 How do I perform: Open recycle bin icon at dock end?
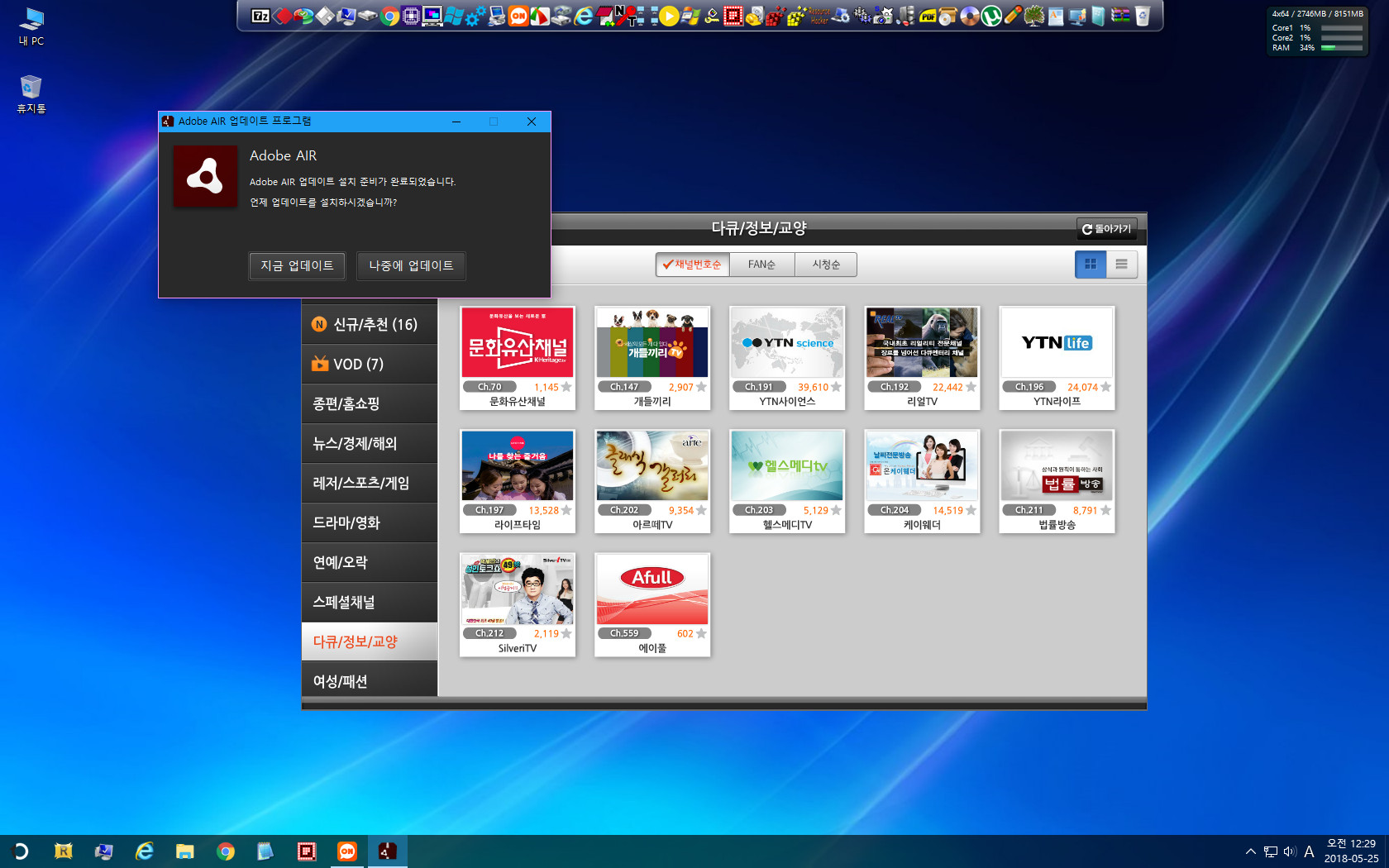[x=1143, y=16]
